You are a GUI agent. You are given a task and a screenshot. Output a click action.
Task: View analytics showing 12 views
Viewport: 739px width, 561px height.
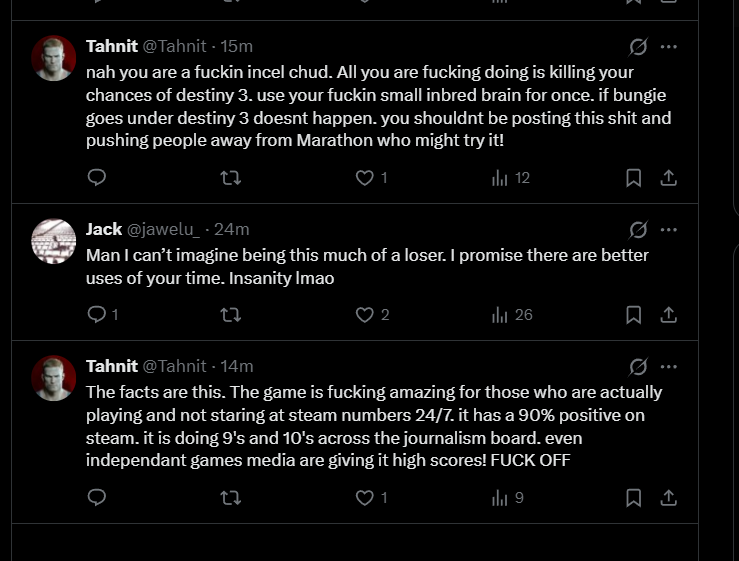(x=510, y=178)
